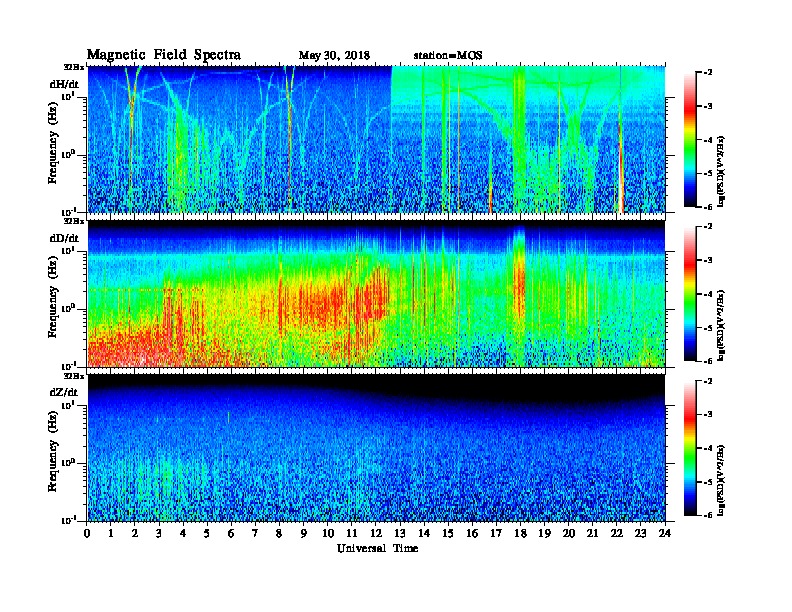Click the dH/dt spectrogram plot
Image resolution: width=792 pixels, height=612 pixels.
click(x=376, y=139)
